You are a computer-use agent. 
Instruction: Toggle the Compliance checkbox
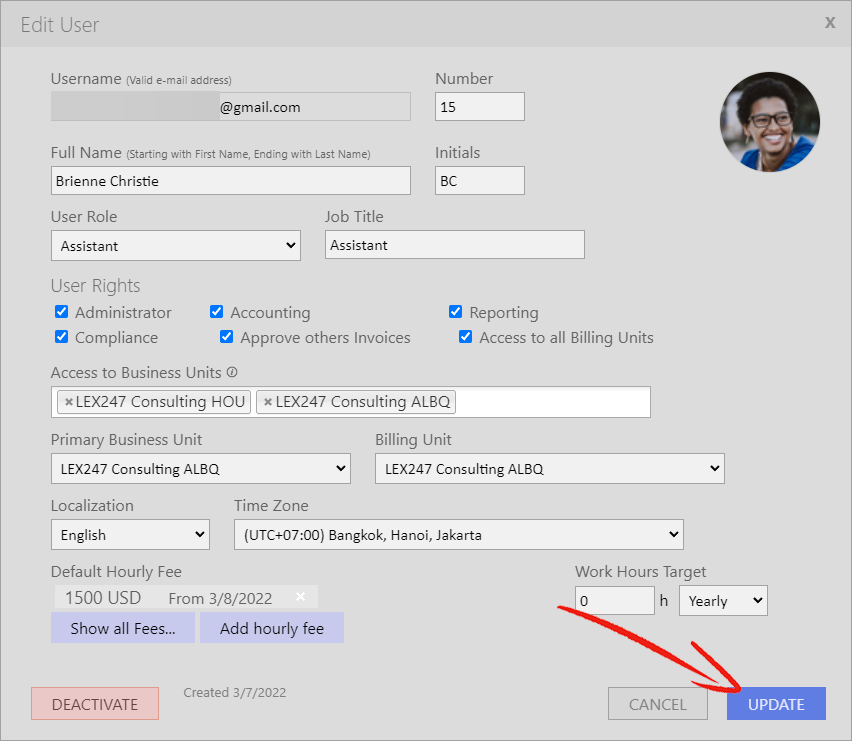61,337
